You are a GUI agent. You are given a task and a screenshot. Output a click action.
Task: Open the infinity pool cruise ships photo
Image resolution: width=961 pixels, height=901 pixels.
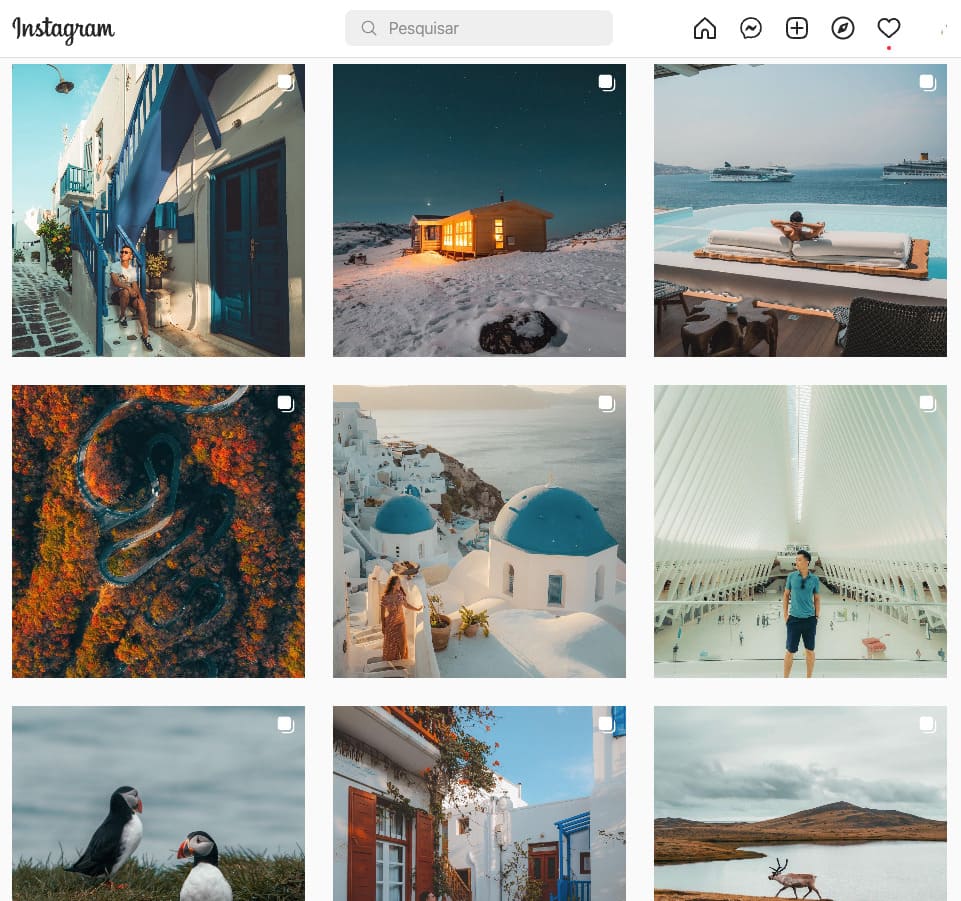click(x=800, y=210)
